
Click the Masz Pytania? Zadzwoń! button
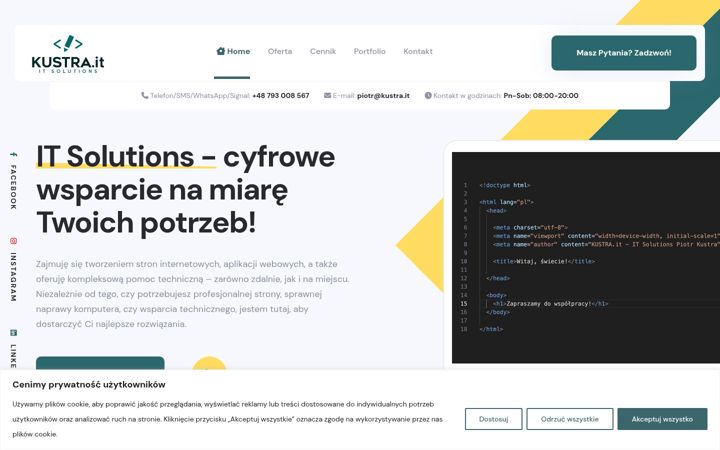tap(624, 53)
